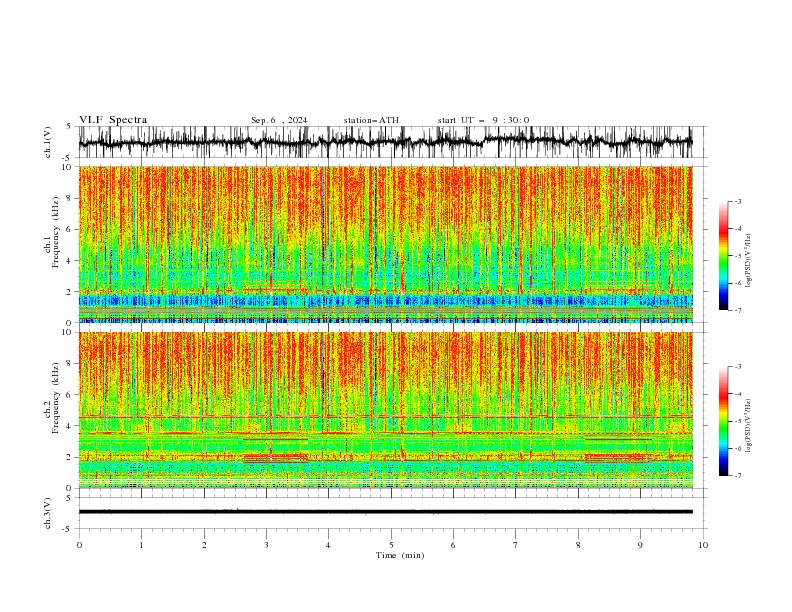Click the "-7" tick on ch.2 colorbar

(737, 476)
